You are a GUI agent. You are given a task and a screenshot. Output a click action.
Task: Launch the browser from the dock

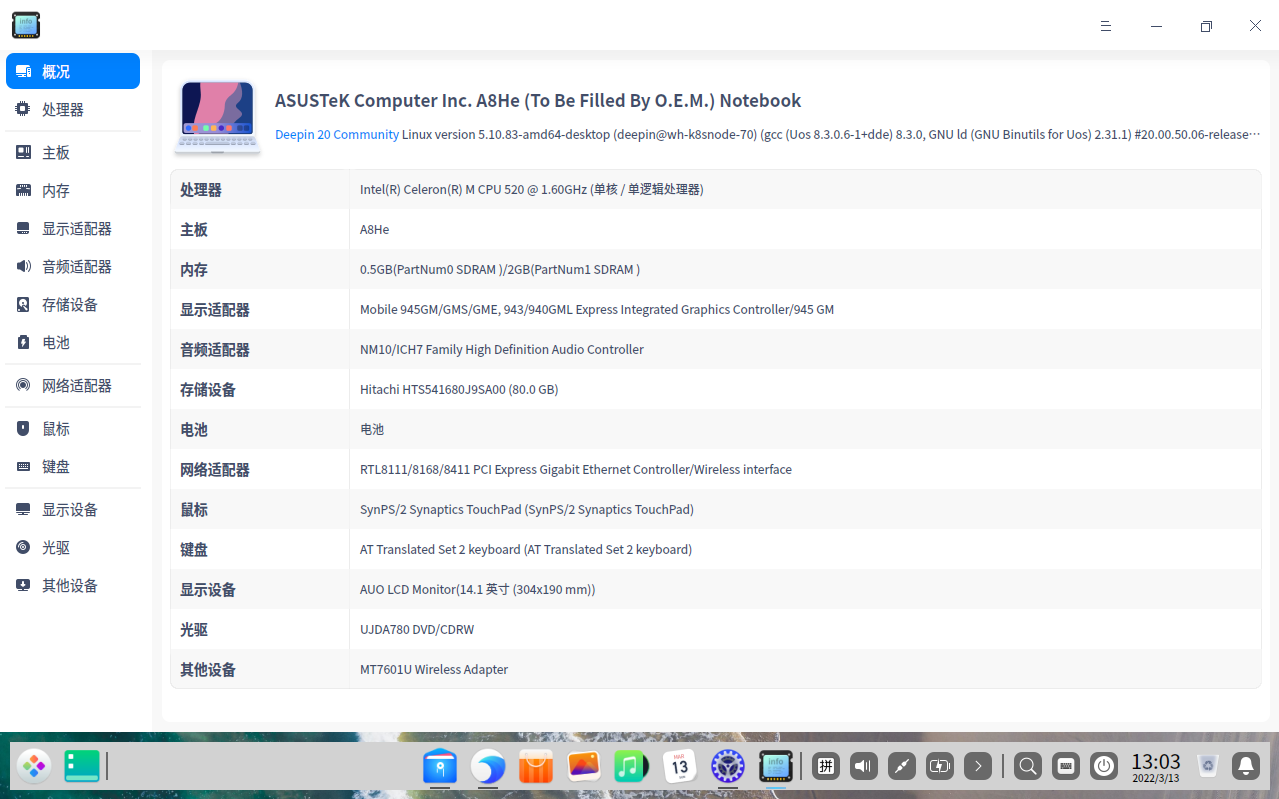[488, 767]
